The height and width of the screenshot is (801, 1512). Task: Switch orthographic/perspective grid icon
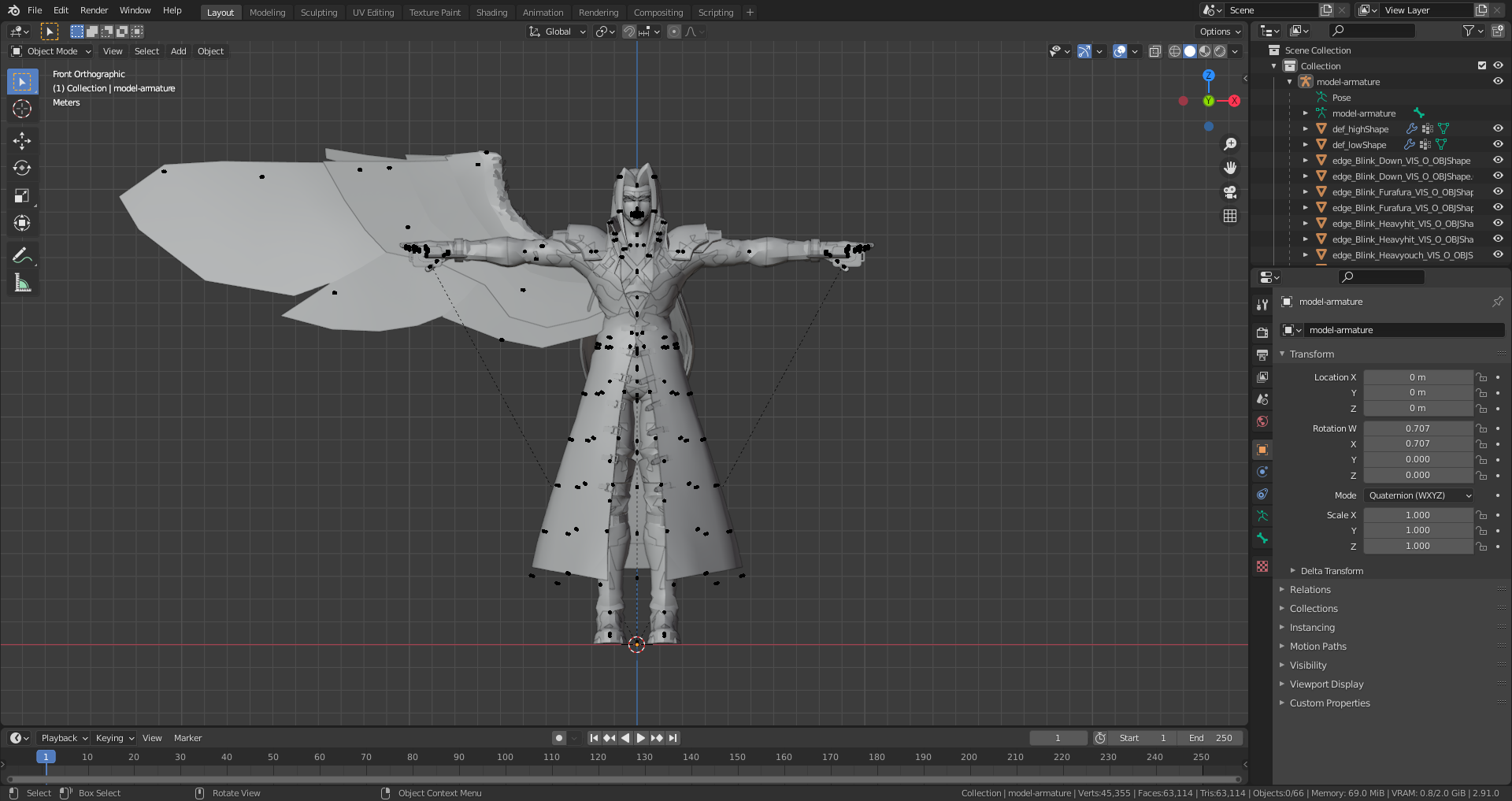(1230, 216)
